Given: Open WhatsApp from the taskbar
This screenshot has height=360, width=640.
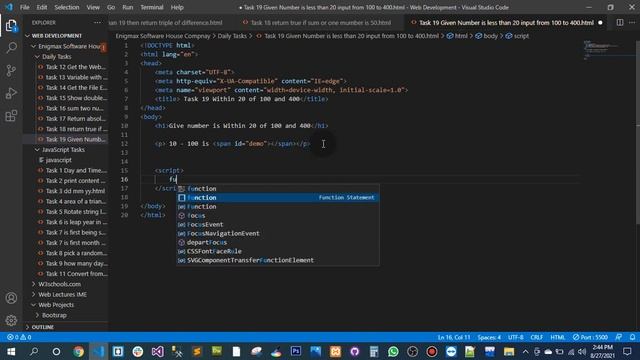Looking at the screenshot, I should click(x=393, y=351).
